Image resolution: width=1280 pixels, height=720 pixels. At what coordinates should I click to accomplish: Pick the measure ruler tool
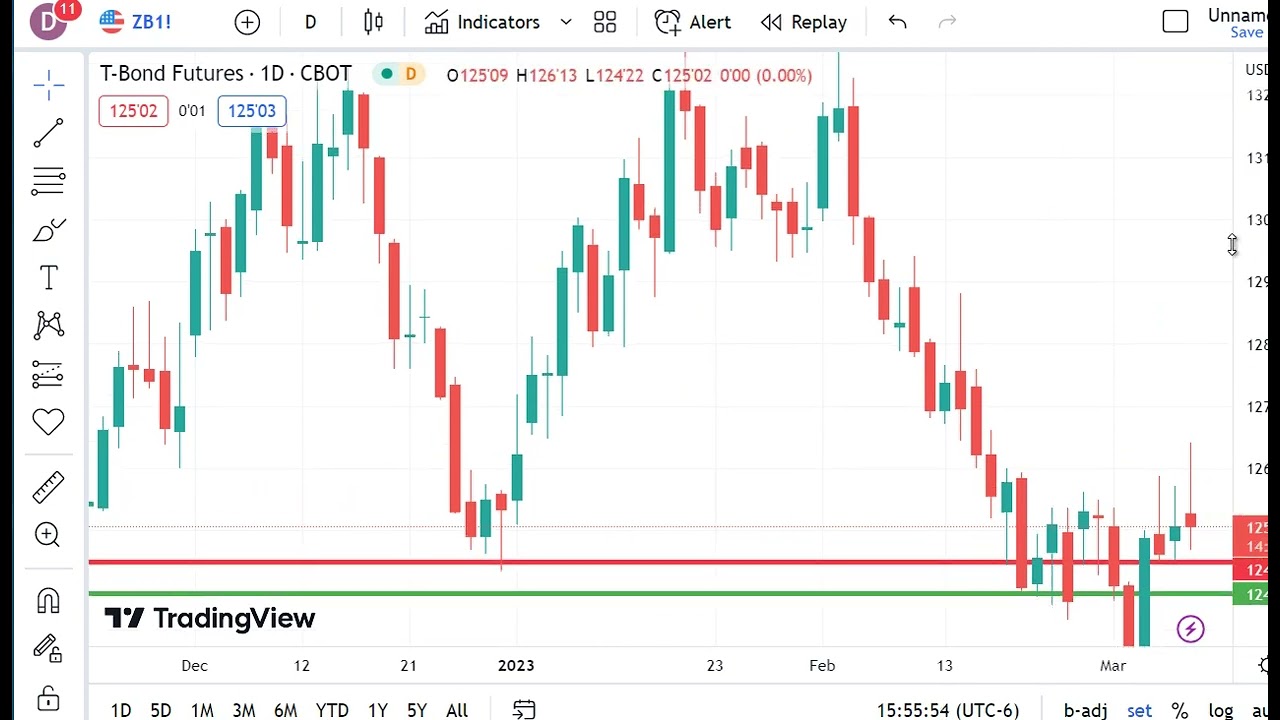[x=48, y=486]
